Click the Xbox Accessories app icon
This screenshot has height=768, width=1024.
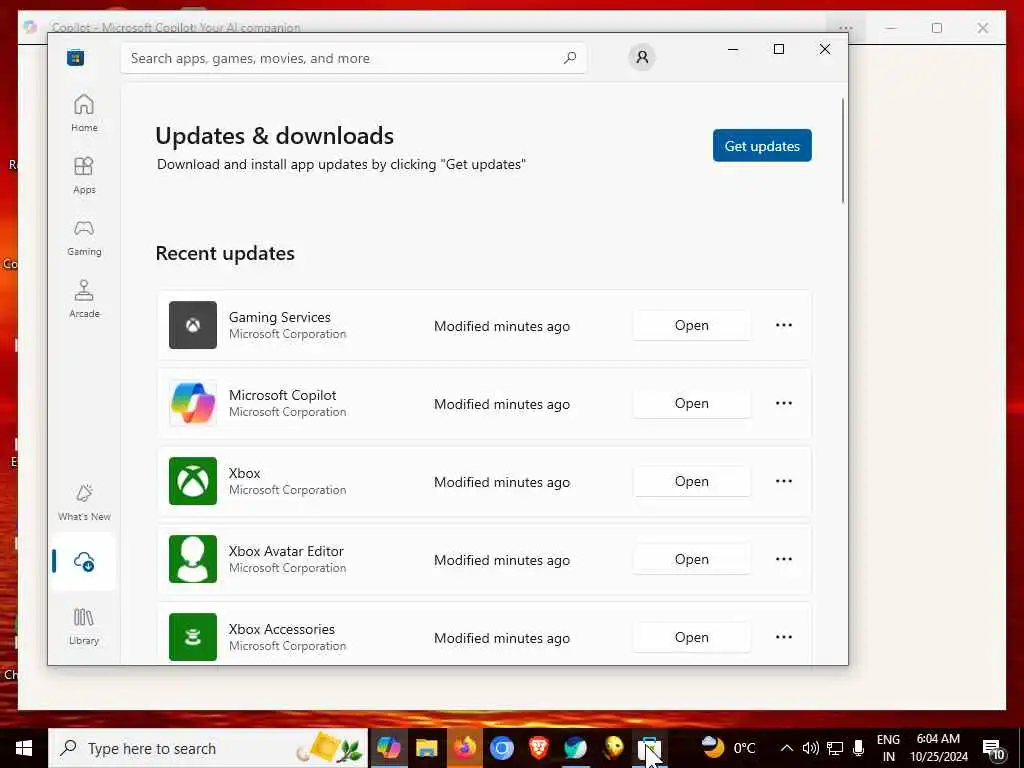(193, 637)
